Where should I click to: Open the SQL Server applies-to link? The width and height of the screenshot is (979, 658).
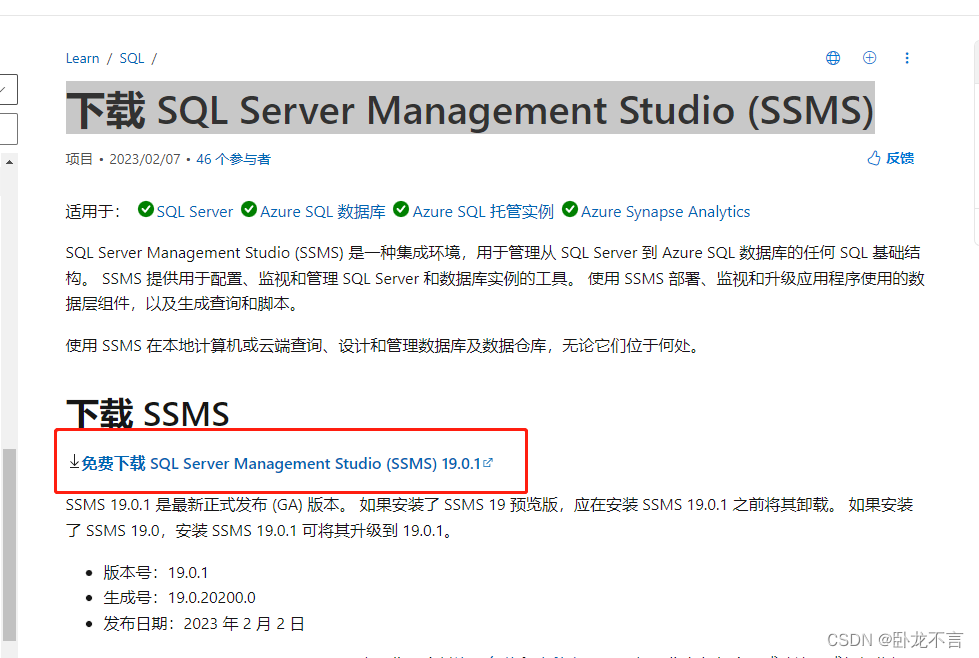click(194, 212)
